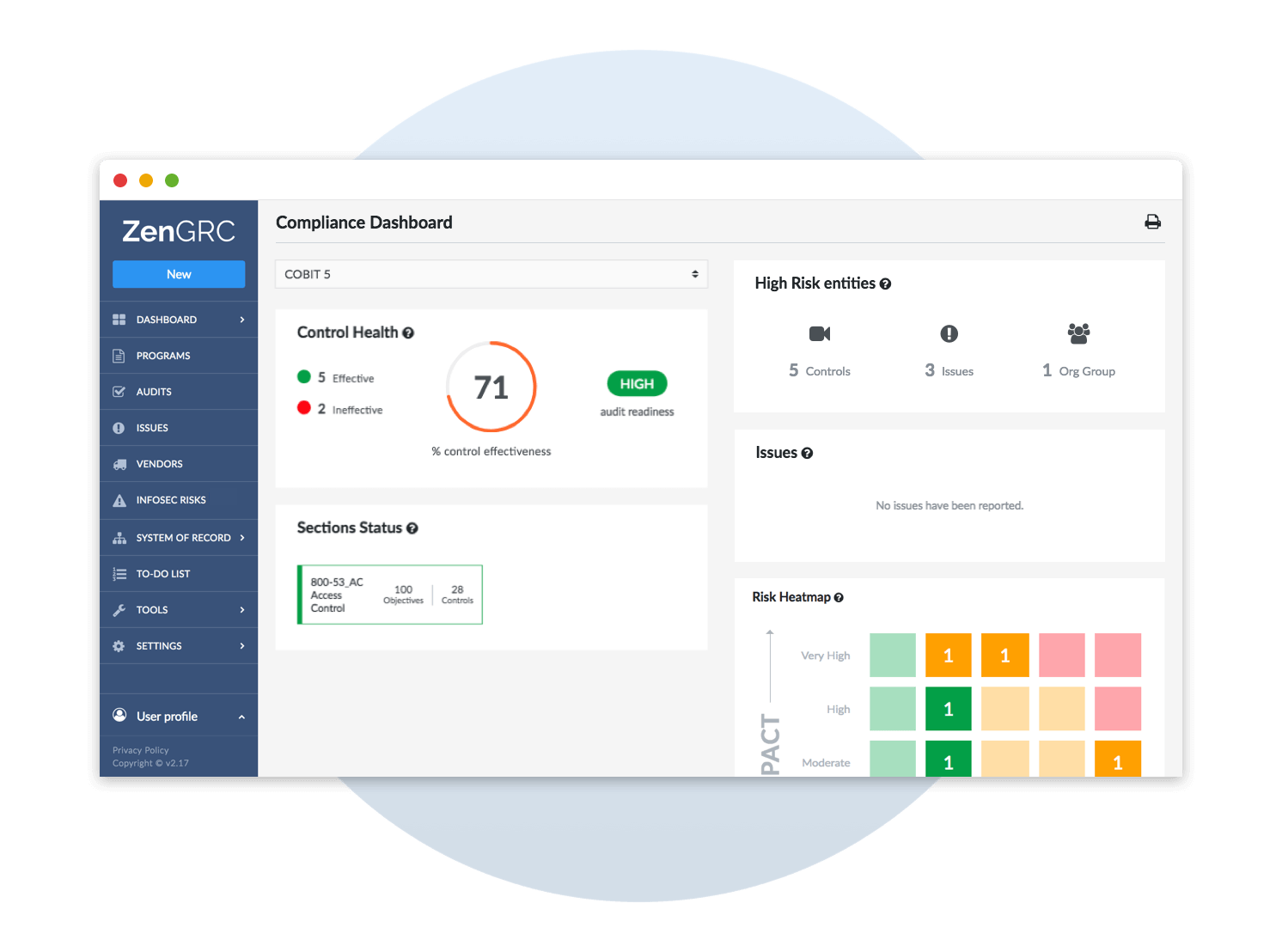1282x952 pixels.
Task: Click 'No issues have been reported.' text
Action: (949, 505)
